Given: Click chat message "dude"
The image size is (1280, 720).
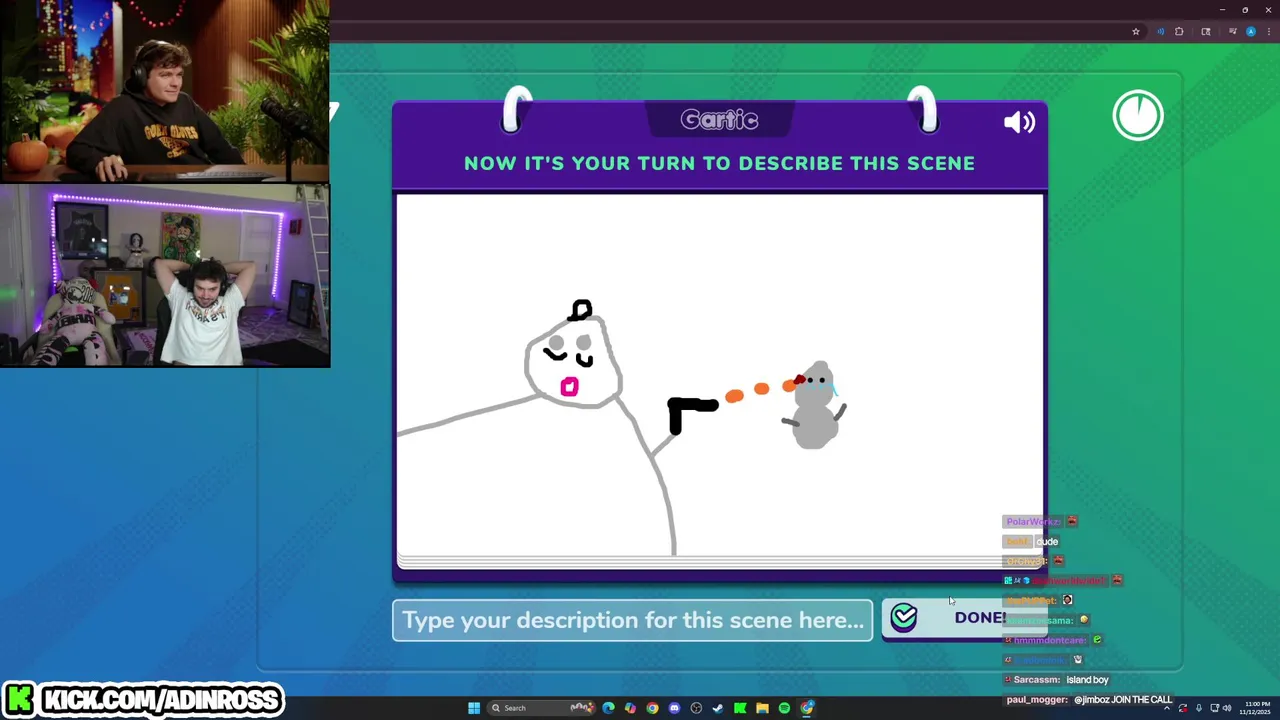Looking at the screenshot, I should click(x=1047, y=541).
